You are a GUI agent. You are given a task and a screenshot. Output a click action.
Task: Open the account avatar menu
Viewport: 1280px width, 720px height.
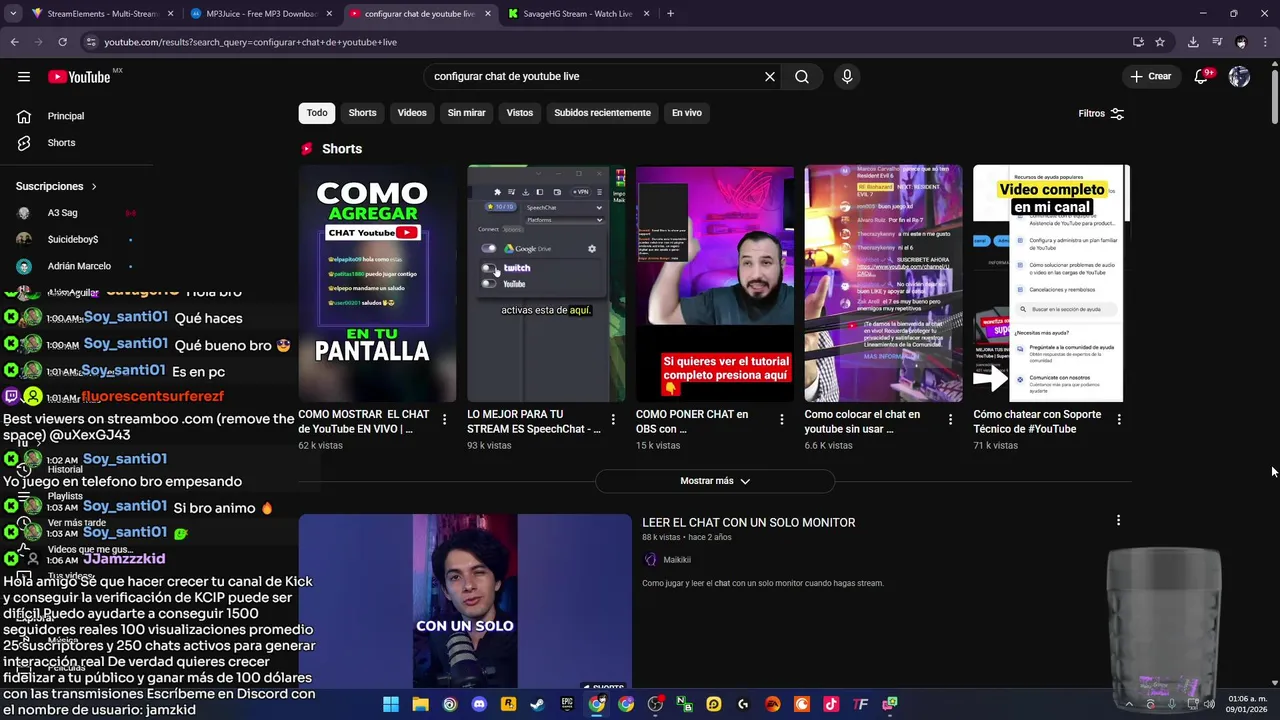1239,77
